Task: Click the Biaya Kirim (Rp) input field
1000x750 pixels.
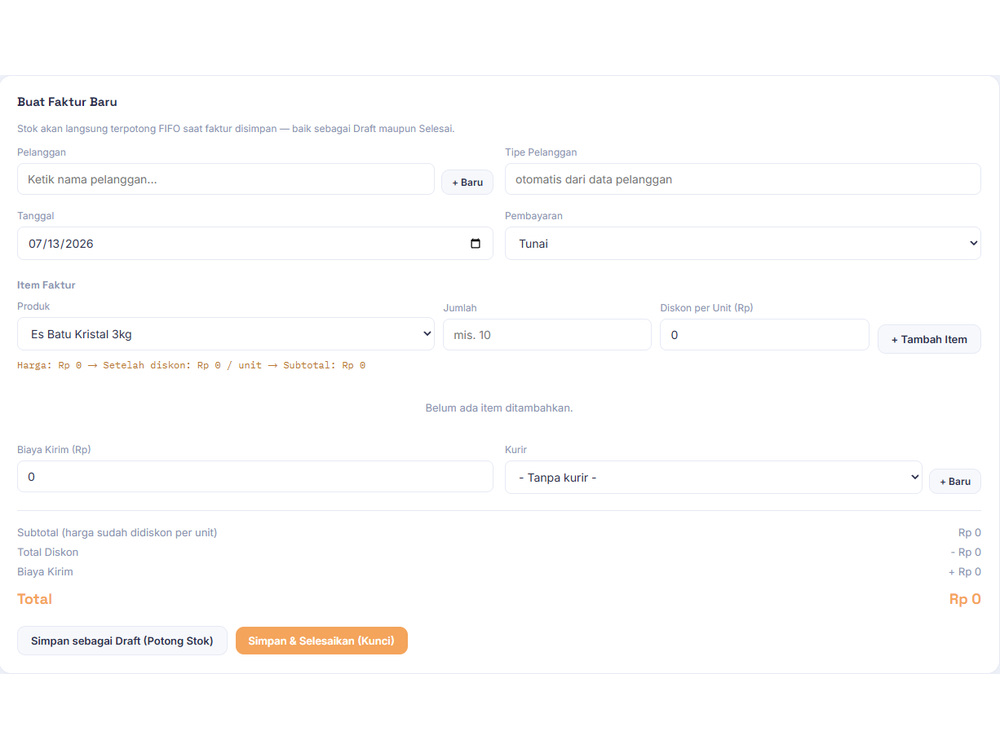Action: tap(255, 476)
